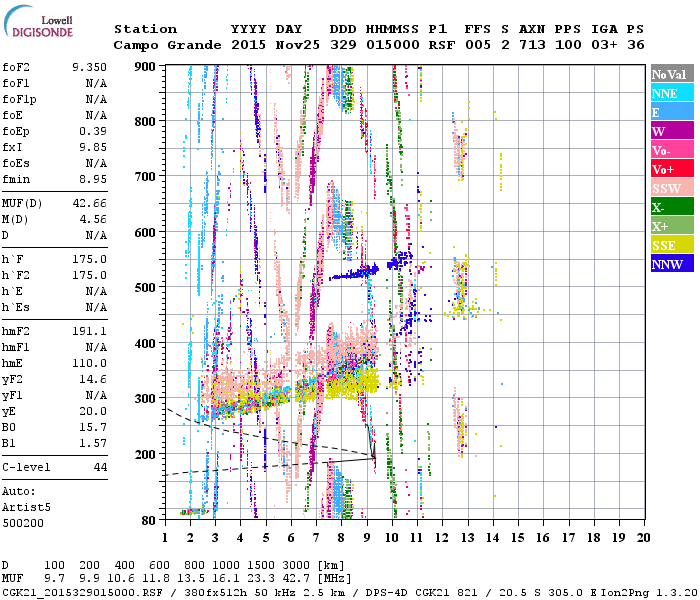Click the CGK21_2015329015000.RSF file name
This screenshot has height=600, width=700.
point(82,592)
